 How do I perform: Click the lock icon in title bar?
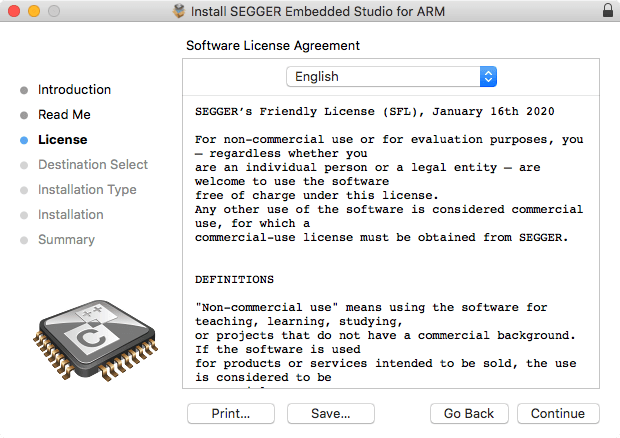coord(608,11)
